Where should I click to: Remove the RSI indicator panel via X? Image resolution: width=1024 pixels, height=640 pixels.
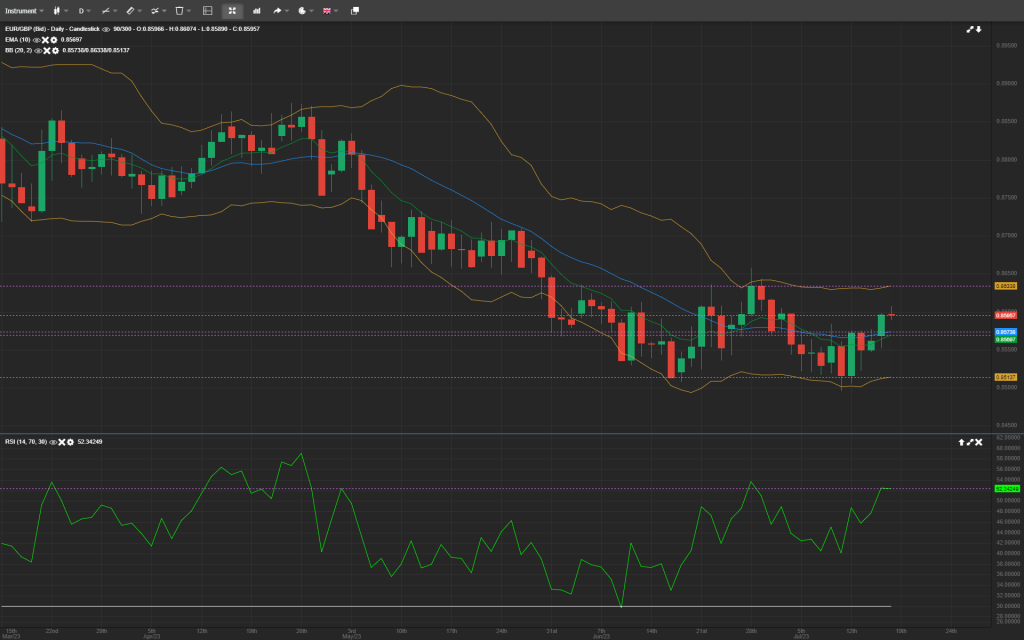(62, 442)
